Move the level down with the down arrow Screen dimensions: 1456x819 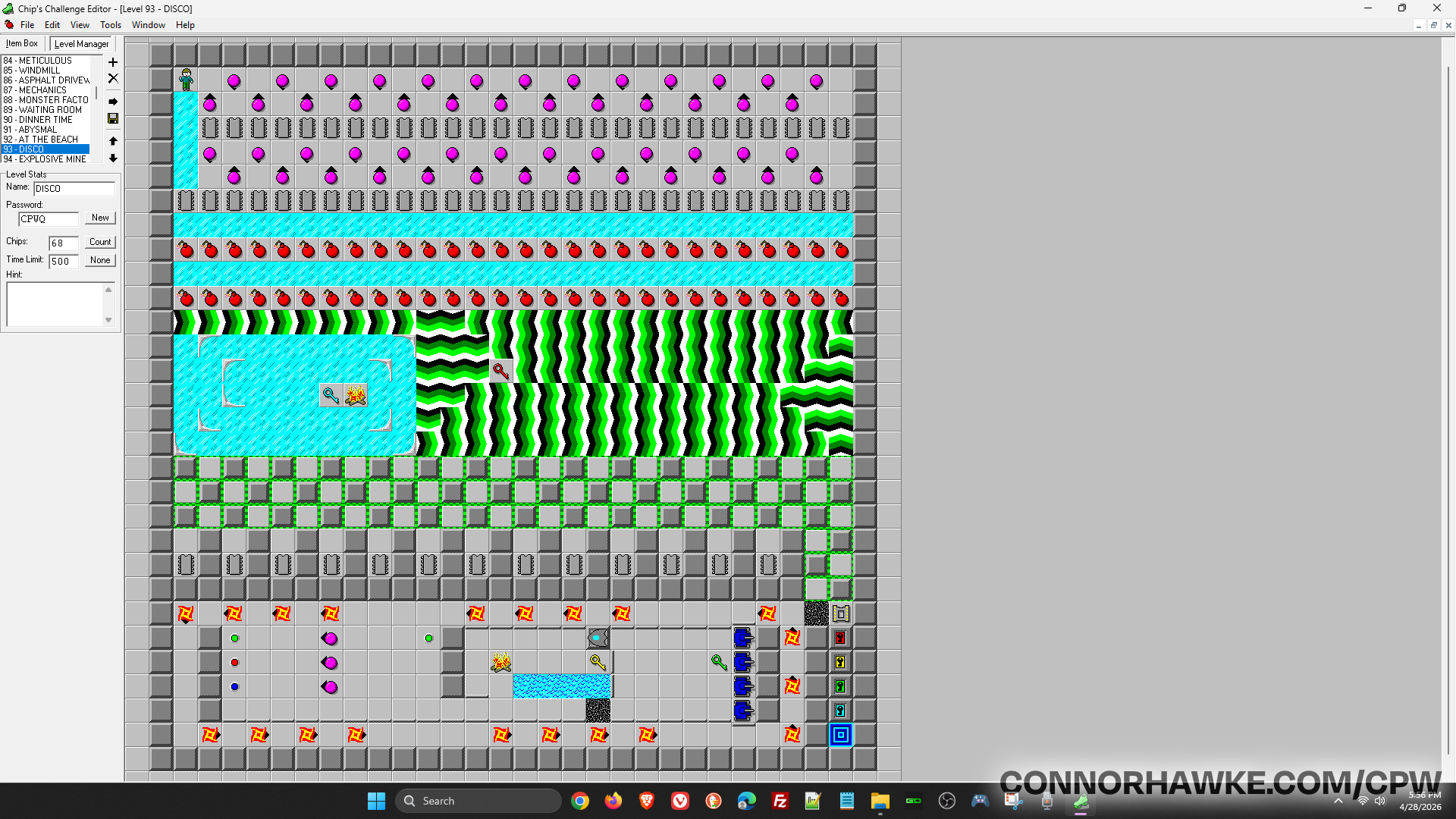(x=113, y=158)
